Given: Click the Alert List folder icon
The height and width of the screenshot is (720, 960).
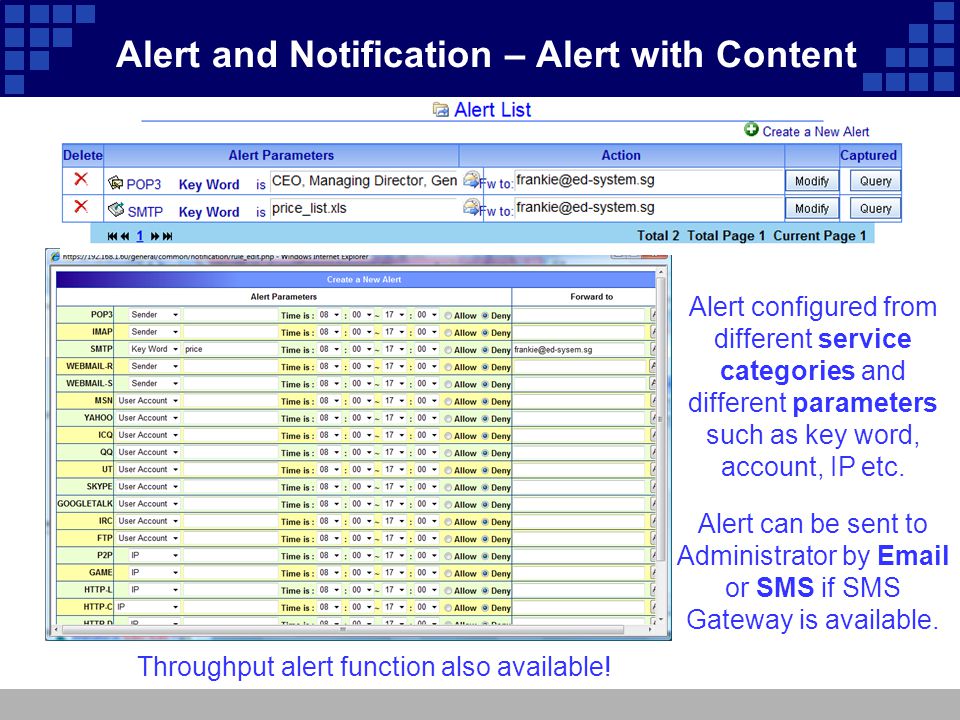Looking at the screenshot, I should coord(441,110).
